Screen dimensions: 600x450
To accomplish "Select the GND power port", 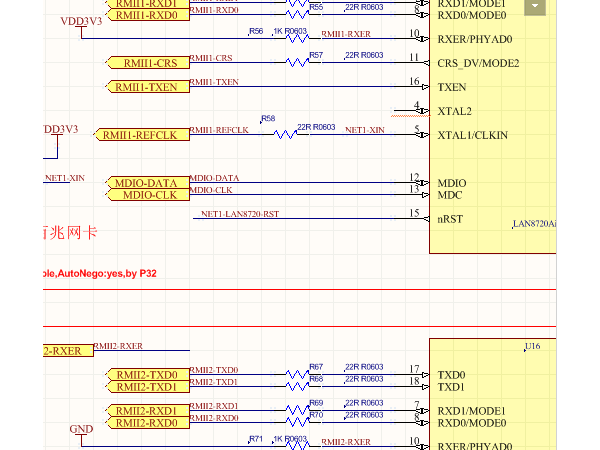I will click(x=82, y=430).
